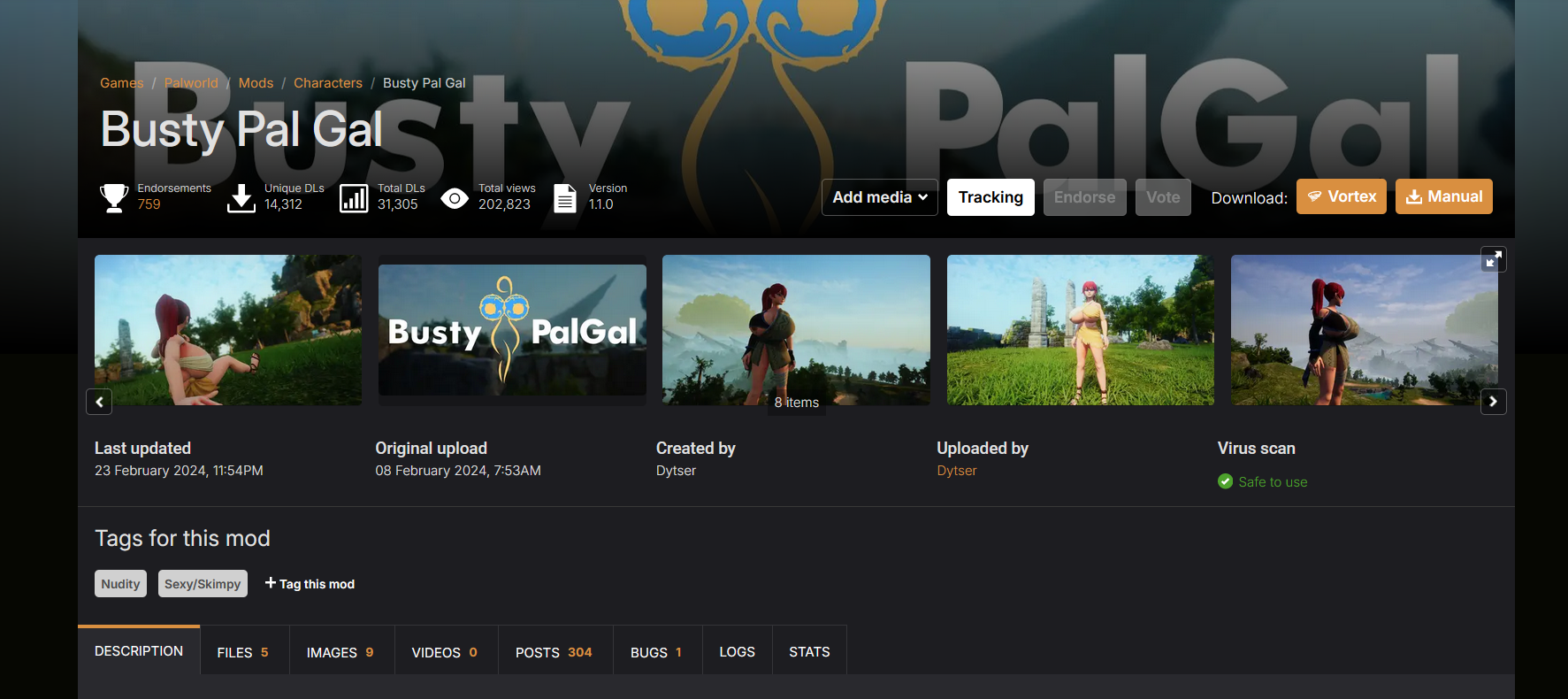Switch to the Description tab
Viewport: 1568px width, 699px height.
click(139, 650)
